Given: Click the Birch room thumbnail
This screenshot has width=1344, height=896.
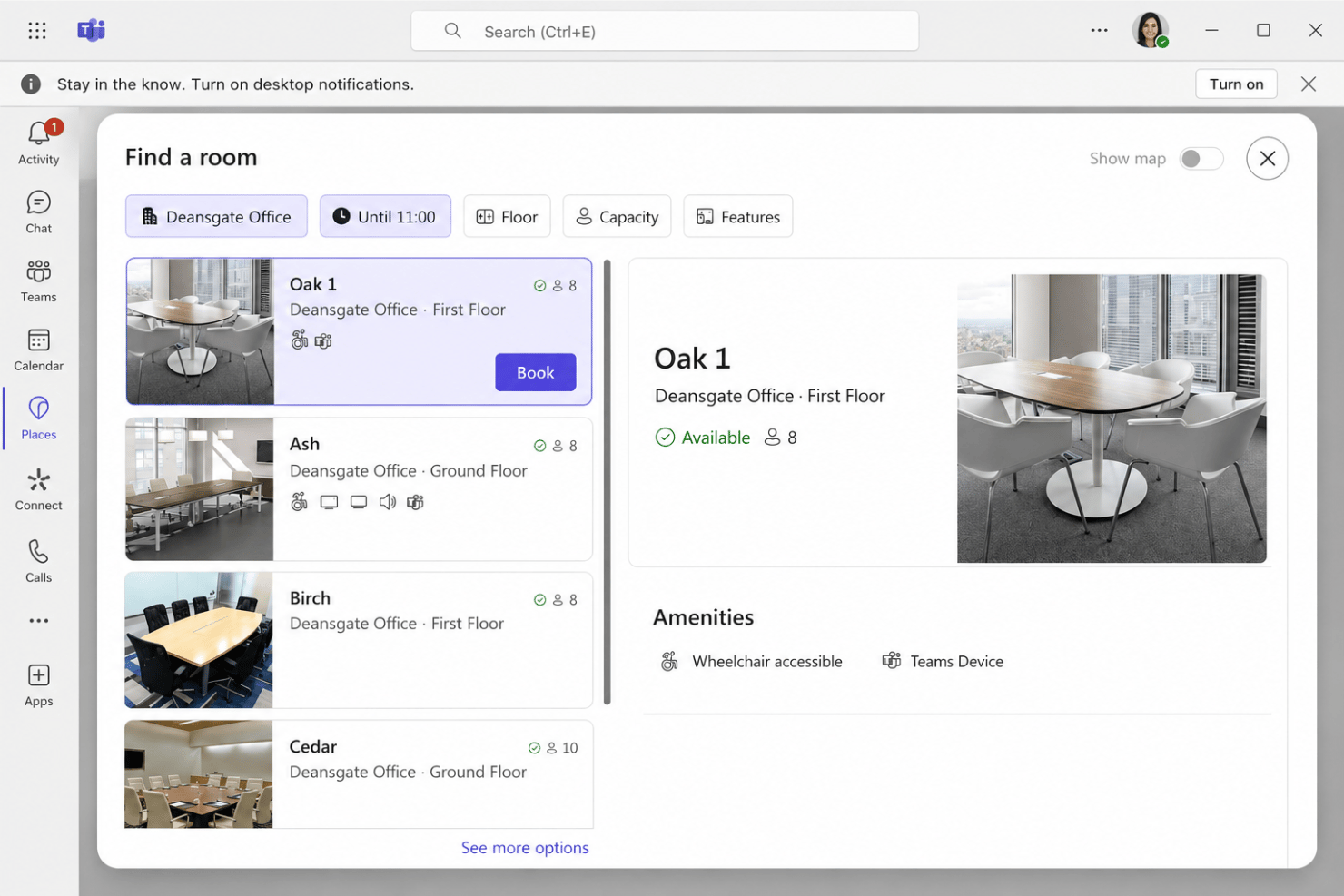Looking at the screenshot, I should click(199, 640).
